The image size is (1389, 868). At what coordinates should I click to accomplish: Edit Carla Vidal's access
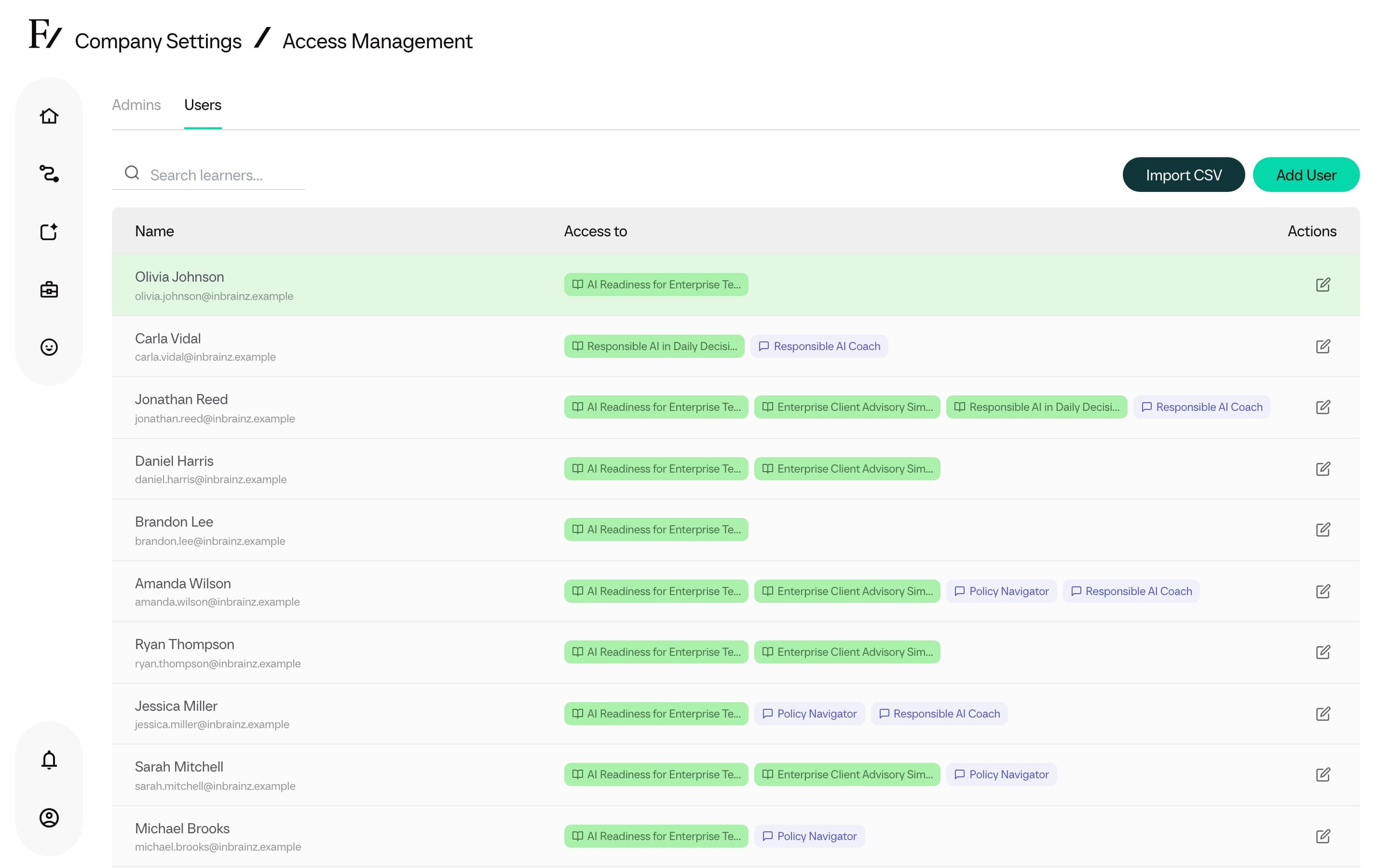pyautogui.click(x=1322, y=346)
